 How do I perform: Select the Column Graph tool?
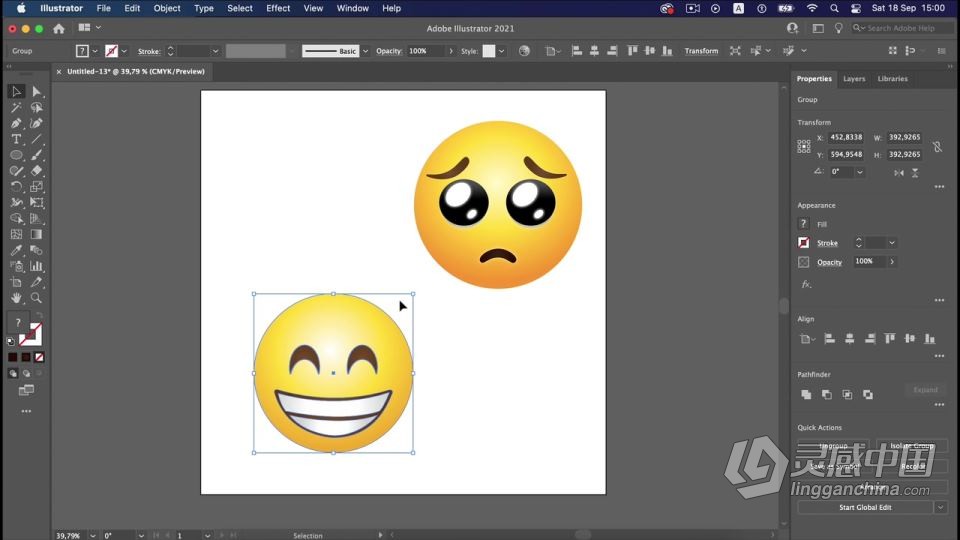pyautogui.click(x=36, y=266)
